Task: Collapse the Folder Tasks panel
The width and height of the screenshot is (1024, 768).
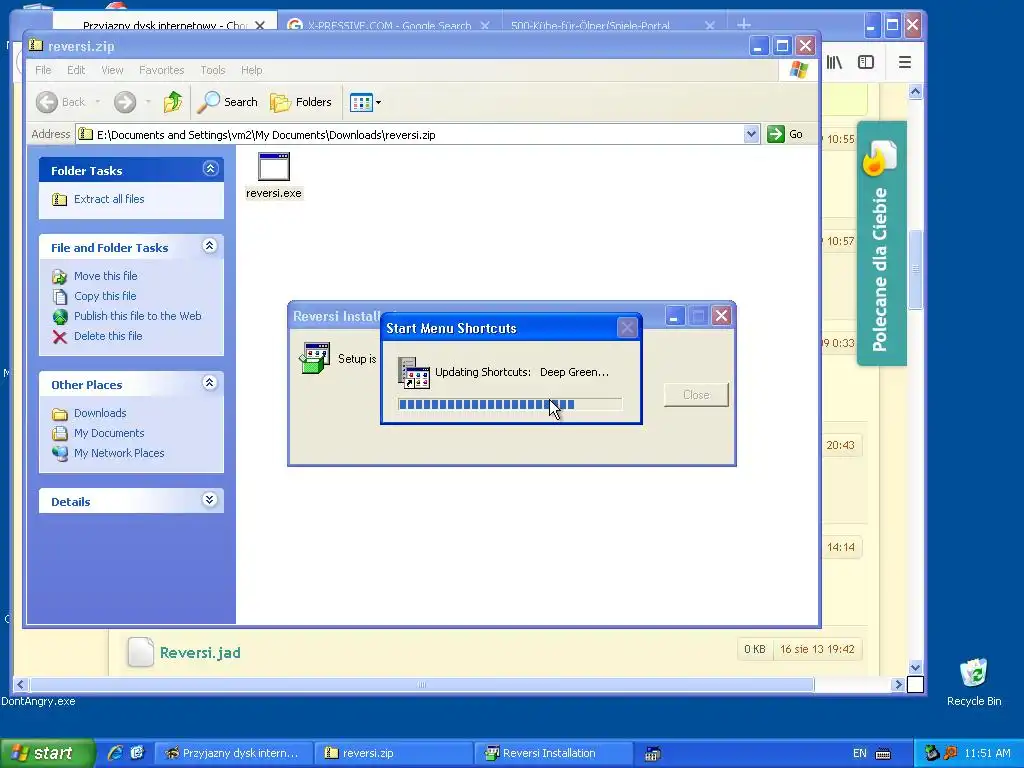Action: click(210, 169)
